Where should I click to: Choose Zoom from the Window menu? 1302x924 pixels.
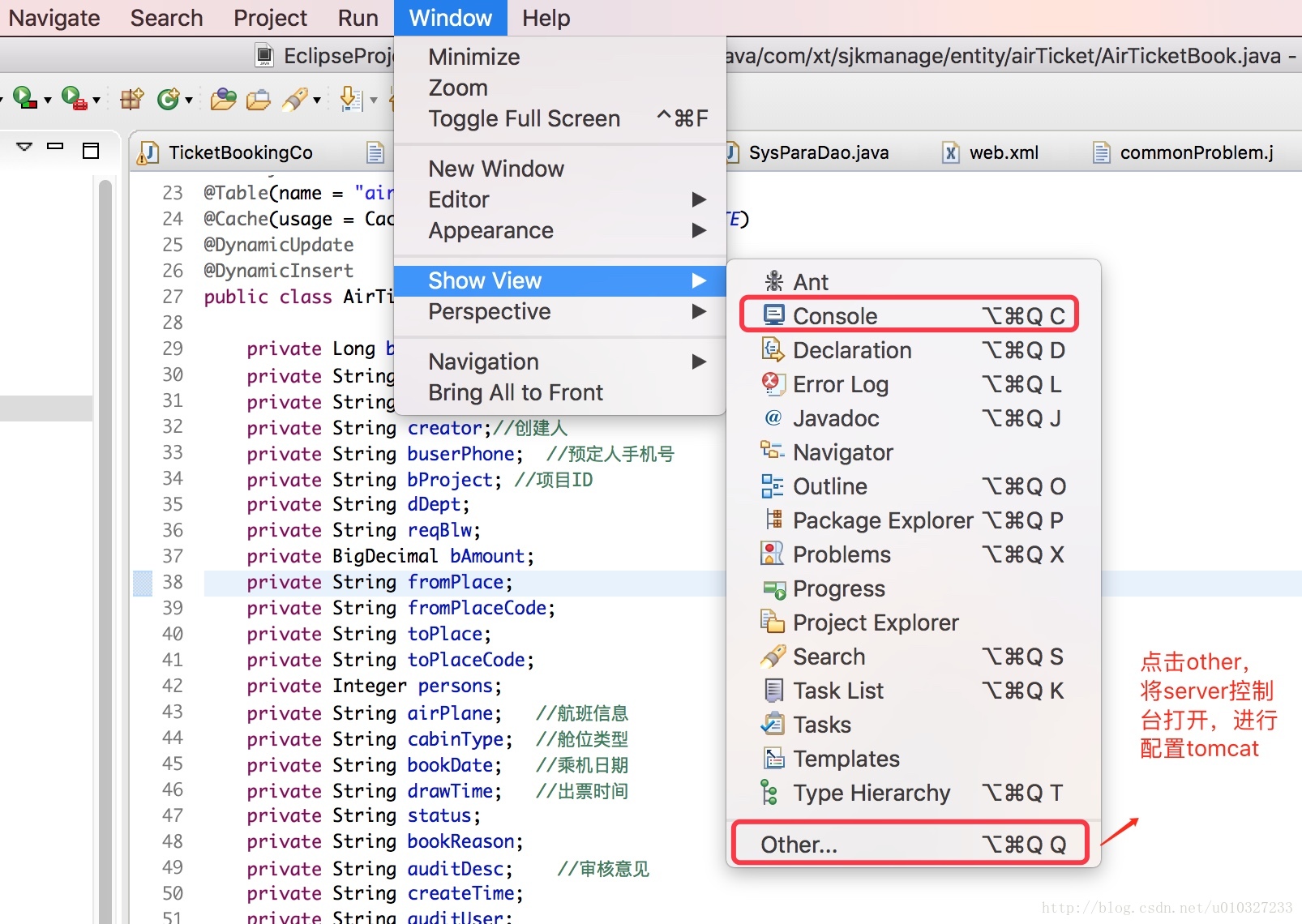coord(559,88)
